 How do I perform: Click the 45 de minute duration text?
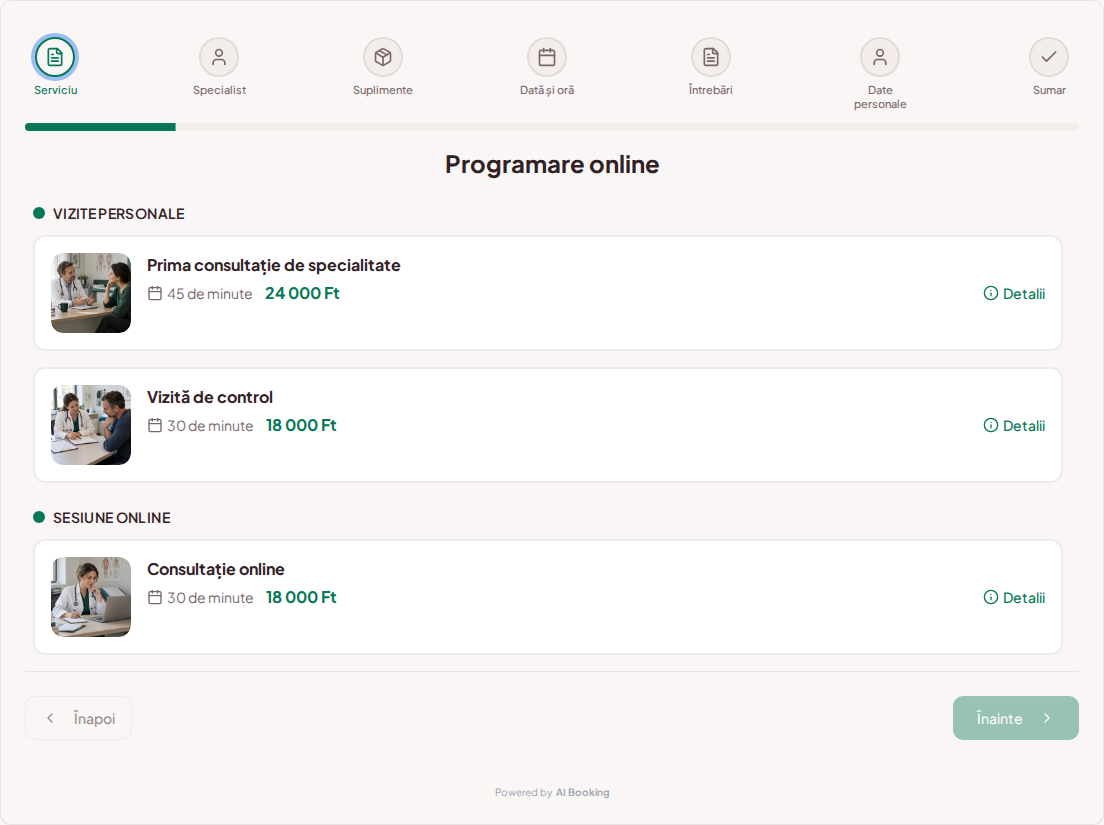click(x=210, y=294)
